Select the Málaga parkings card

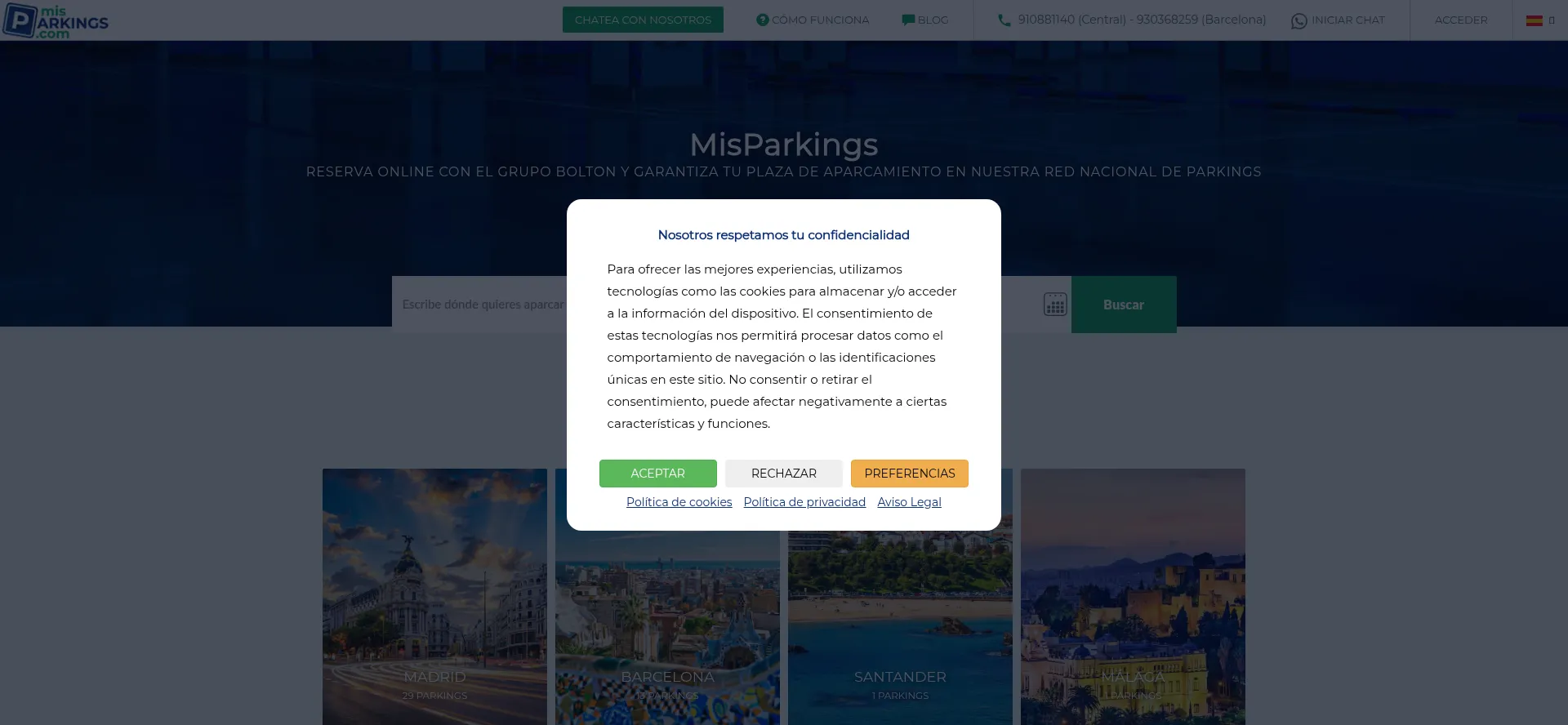coord(1133,597)
